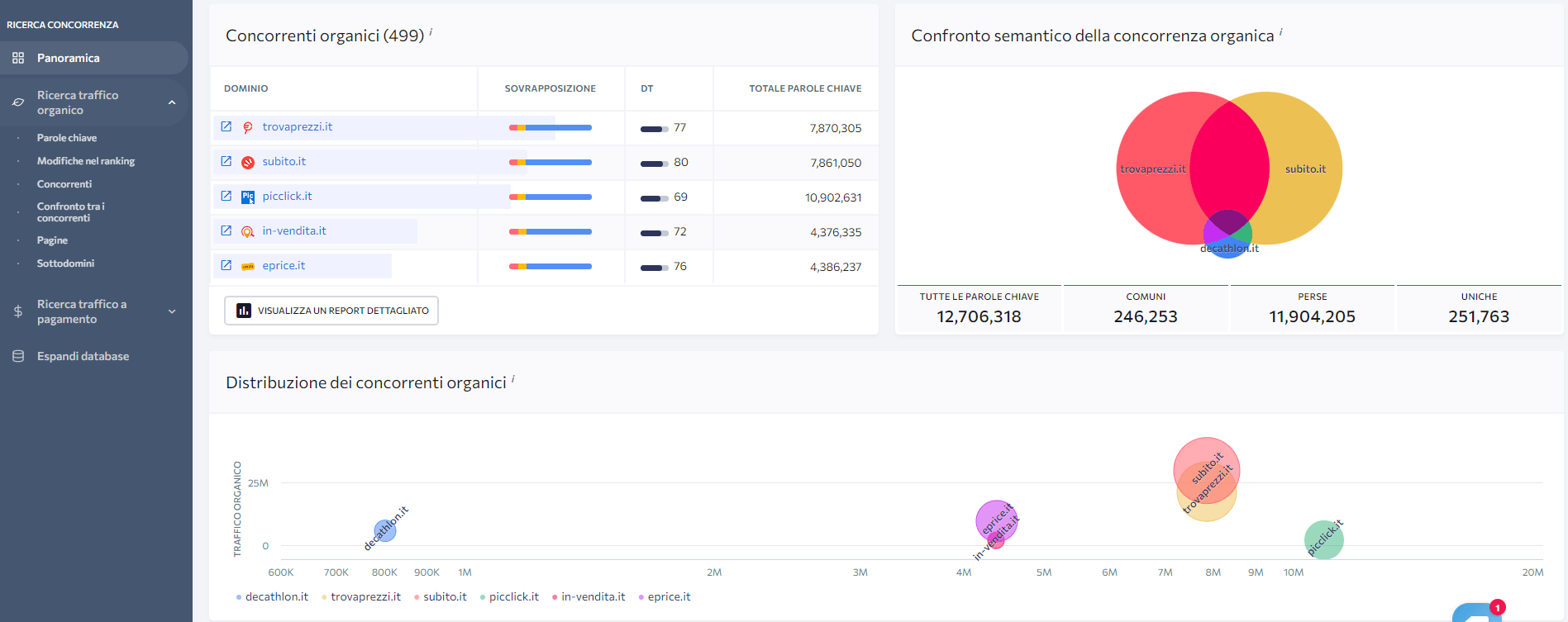Go to the Pagine section
The width and height of the screenshot is (1568, 622).
[x=52, y=240]
